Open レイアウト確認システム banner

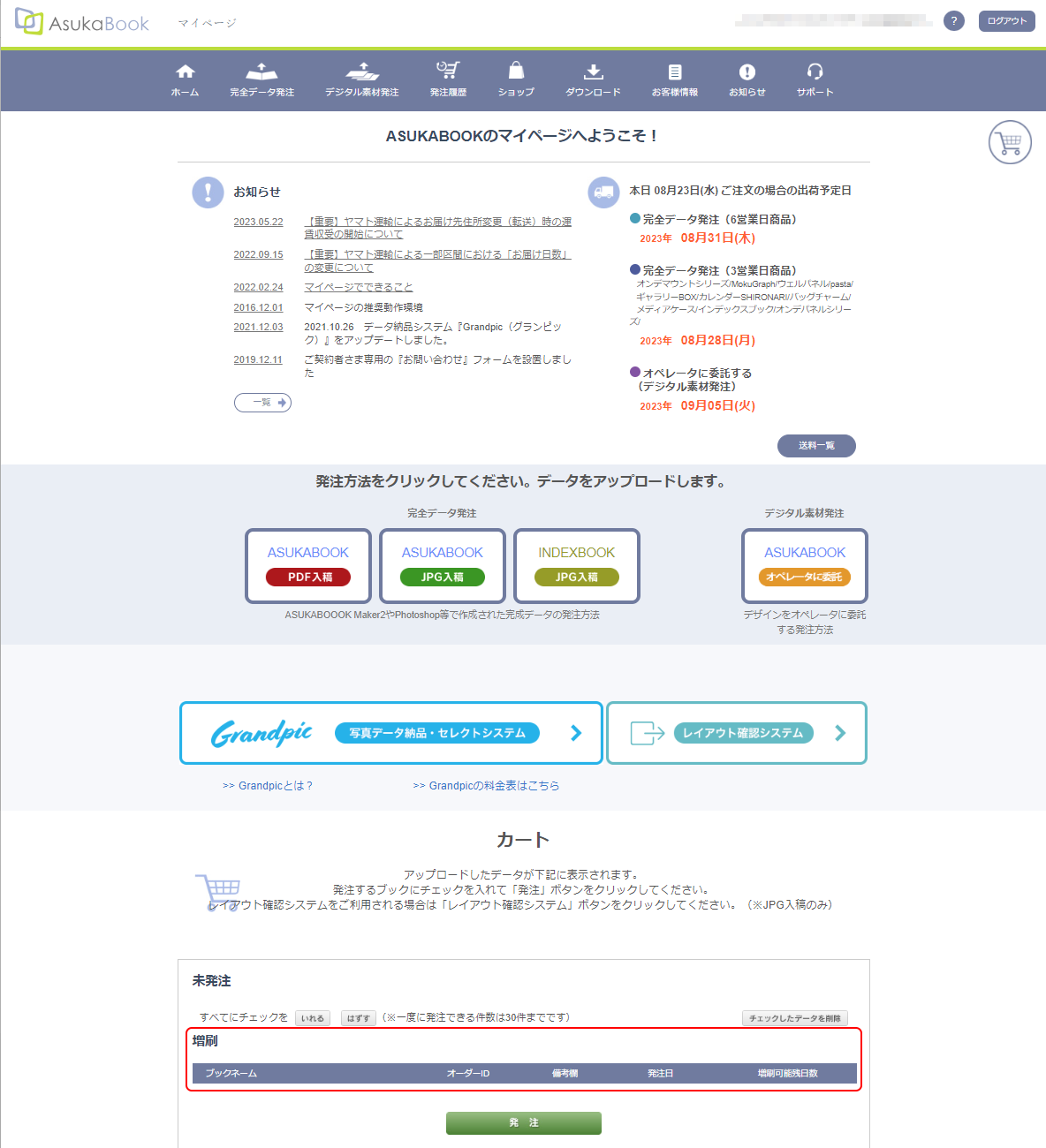click(x=737, y=733)
